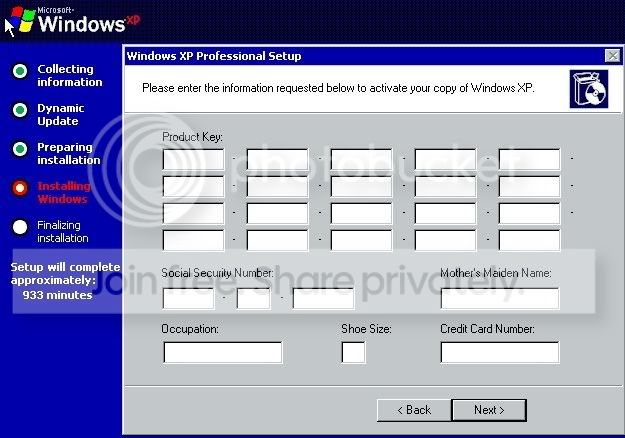
Task: Click the 'Social Security Number:' label
Action: [217, 273]
